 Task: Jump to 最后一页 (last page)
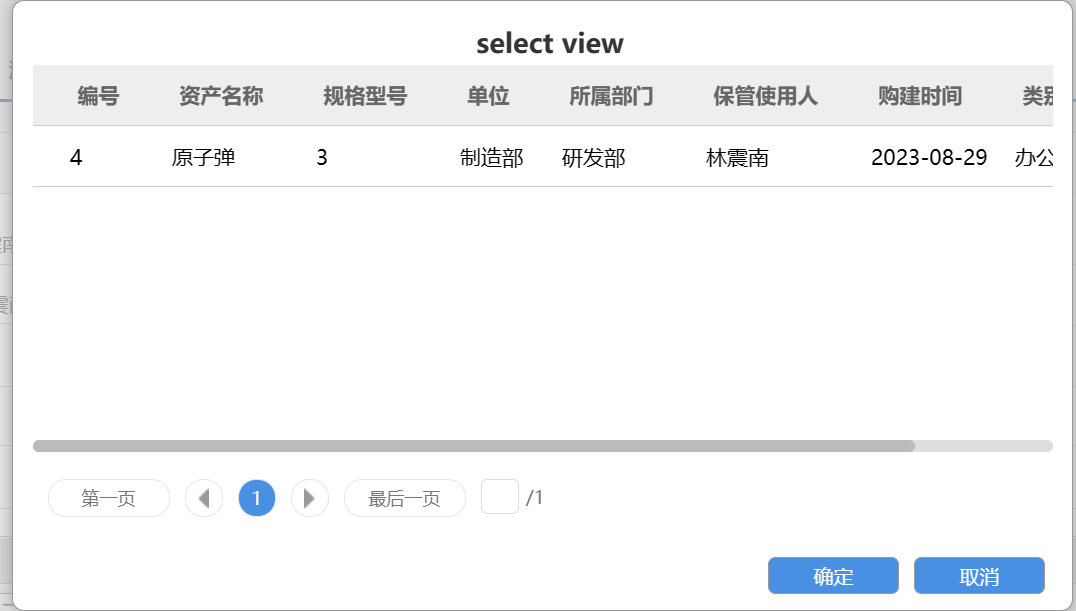405,498
